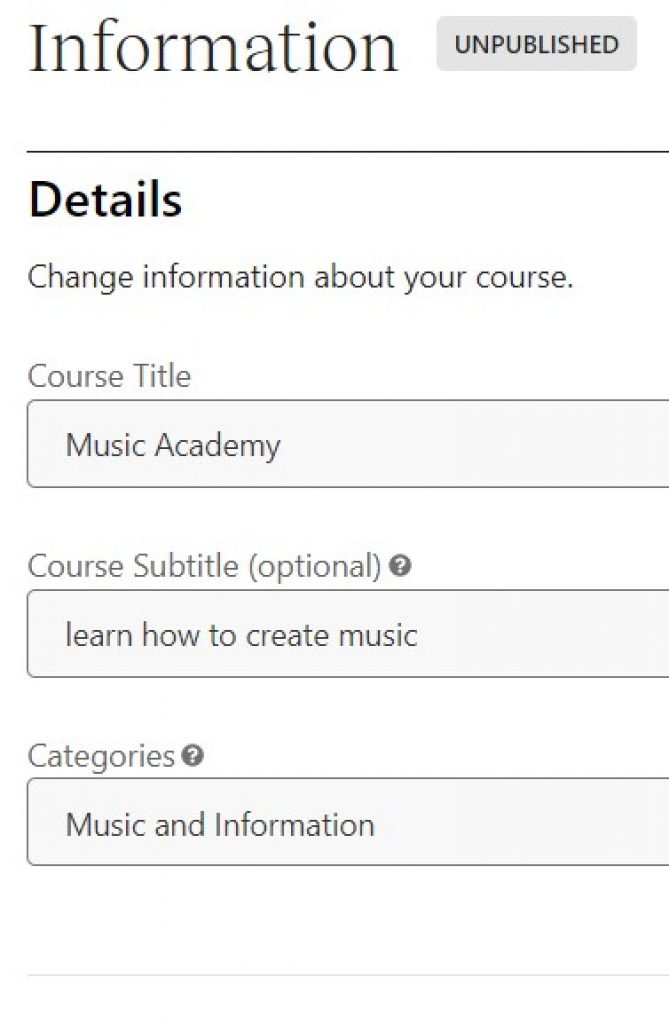The width and height of the screenshot is (669, 1024).
Task: Click the "(optional)" text in subtitle label
Action: pyautogui.click(x=314, y=566)
